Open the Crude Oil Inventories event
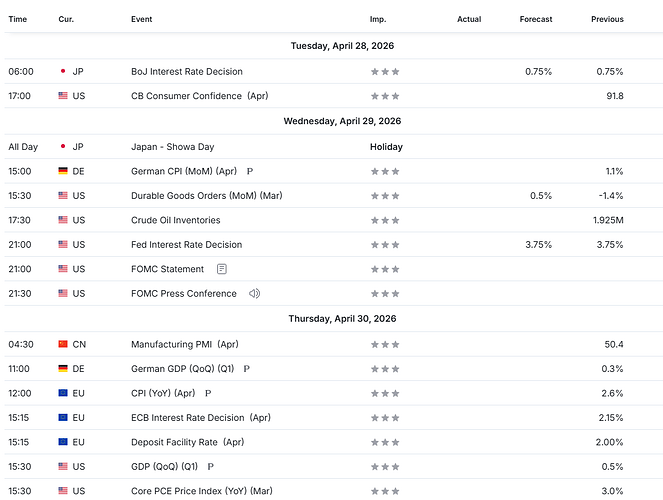The height and width of the screenshot is (500, 663). click(175, 220)
